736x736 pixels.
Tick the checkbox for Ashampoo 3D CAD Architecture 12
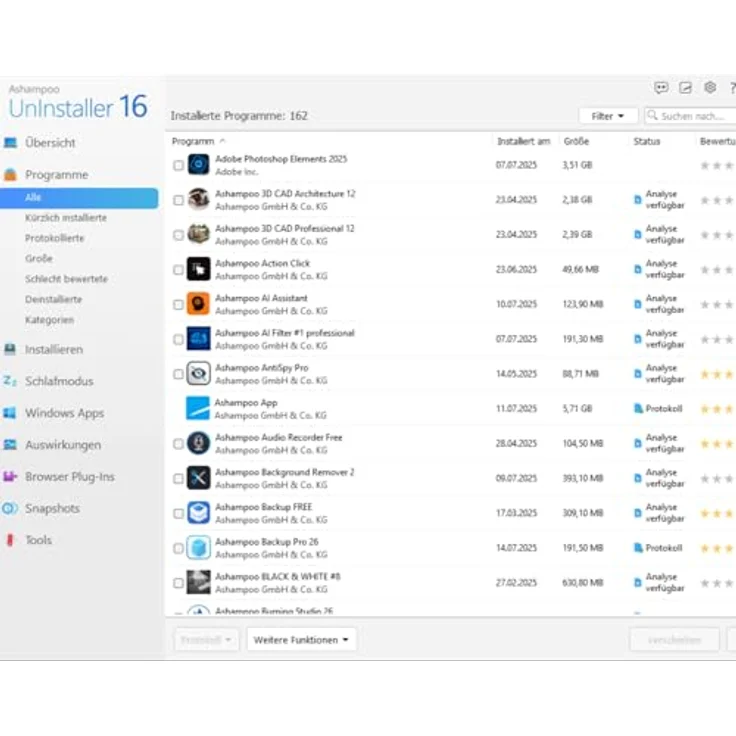(178, 200)
